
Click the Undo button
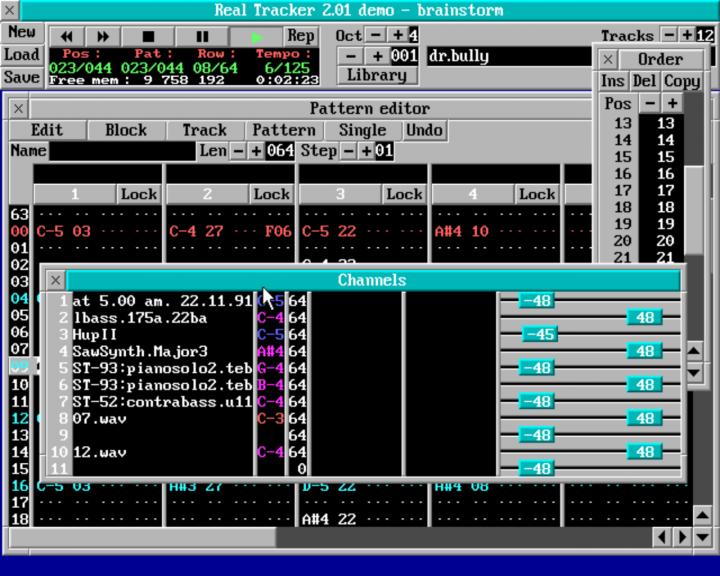coord(424,130)
